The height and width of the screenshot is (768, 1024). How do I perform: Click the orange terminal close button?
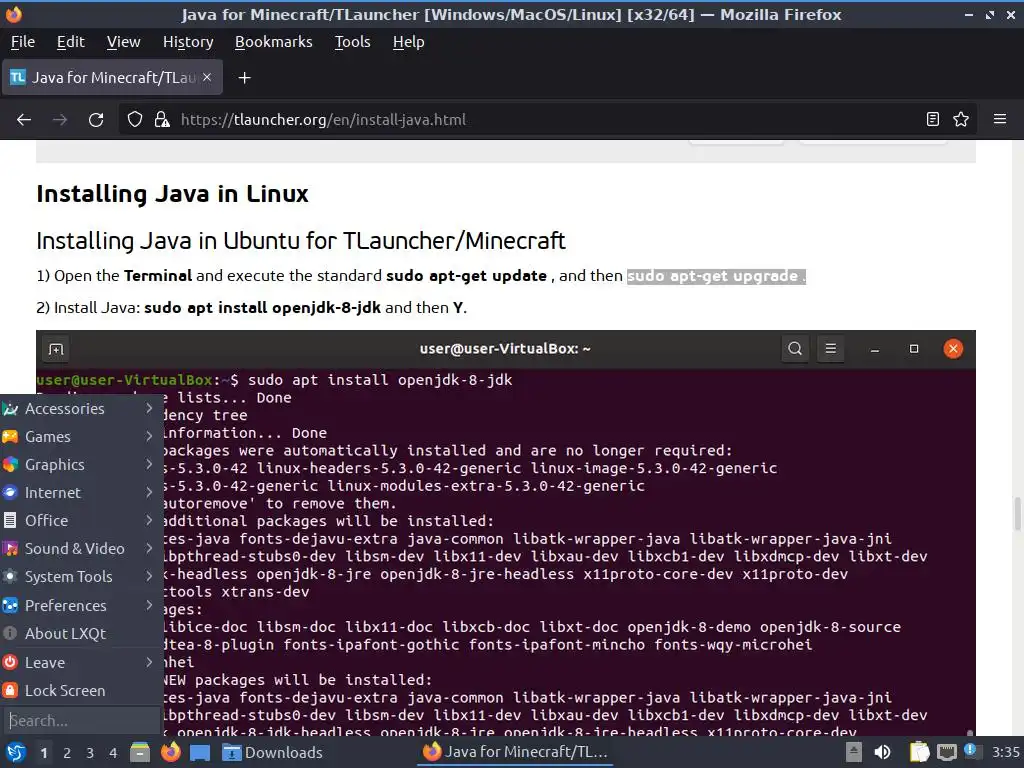(953, 349)
